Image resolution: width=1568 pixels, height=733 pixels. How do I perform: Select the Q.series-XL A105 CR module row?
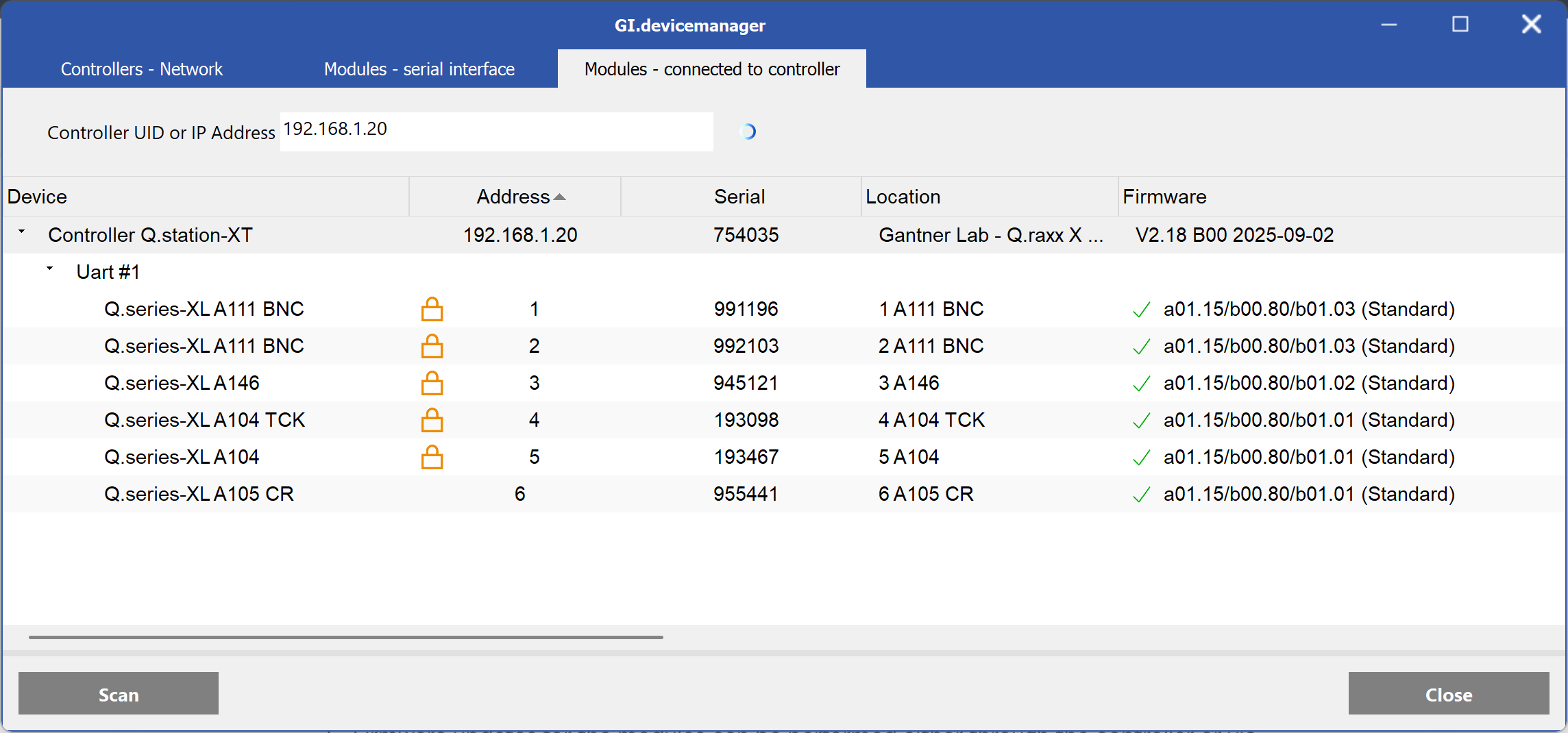point(199,494)
